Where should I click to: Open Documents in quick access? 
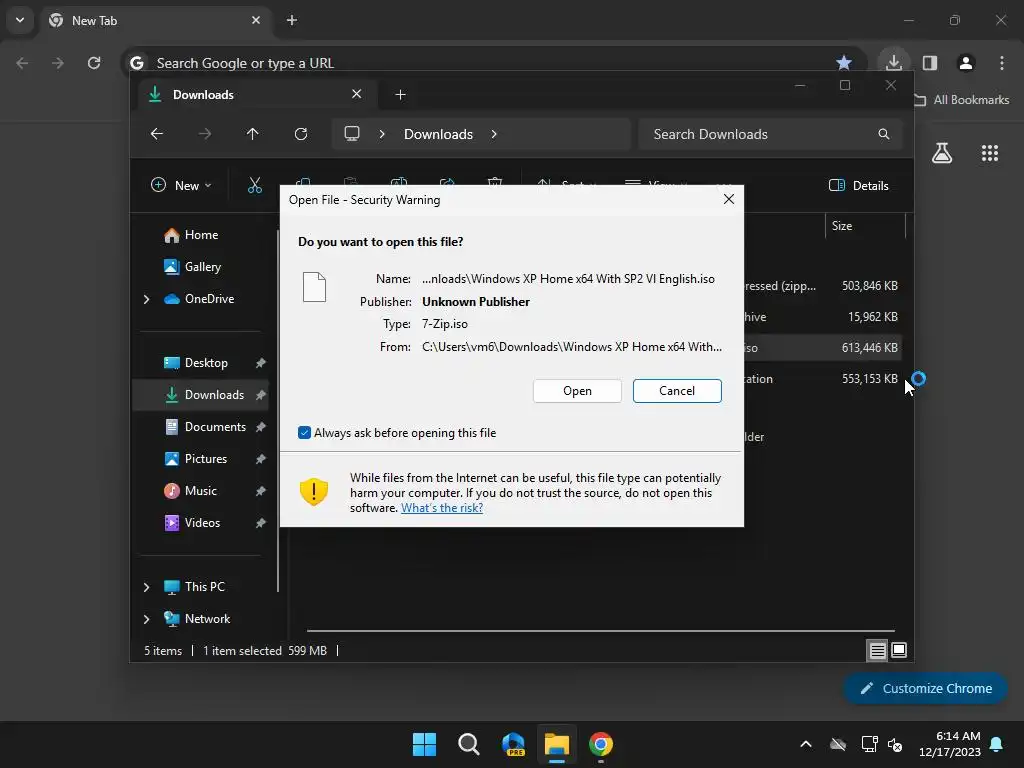tap(215, 426)
